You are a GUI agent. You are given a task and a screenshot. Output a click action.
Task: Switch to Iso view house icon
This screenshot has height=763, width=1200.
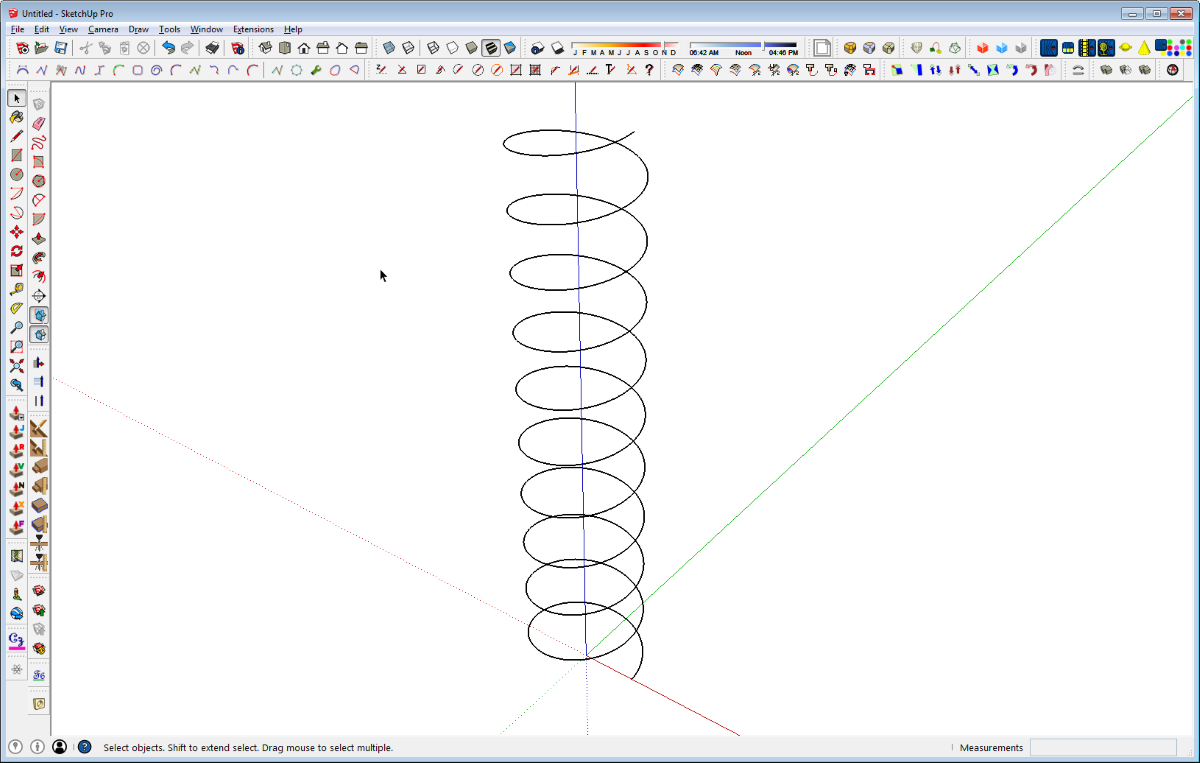[x=266, y=48]
